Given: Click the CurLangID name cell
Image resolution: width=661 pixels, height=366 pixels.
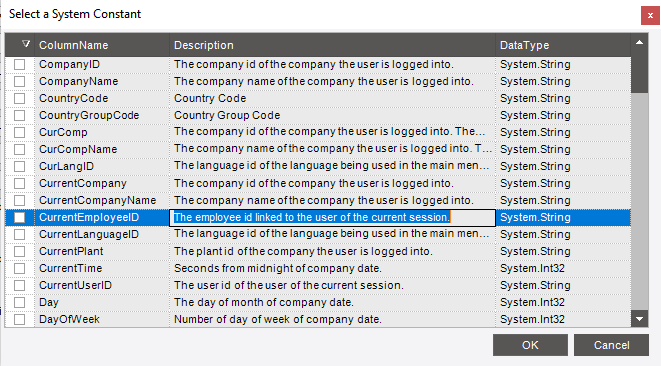Looking at the screenshot, I should click(x=102, y=166).
